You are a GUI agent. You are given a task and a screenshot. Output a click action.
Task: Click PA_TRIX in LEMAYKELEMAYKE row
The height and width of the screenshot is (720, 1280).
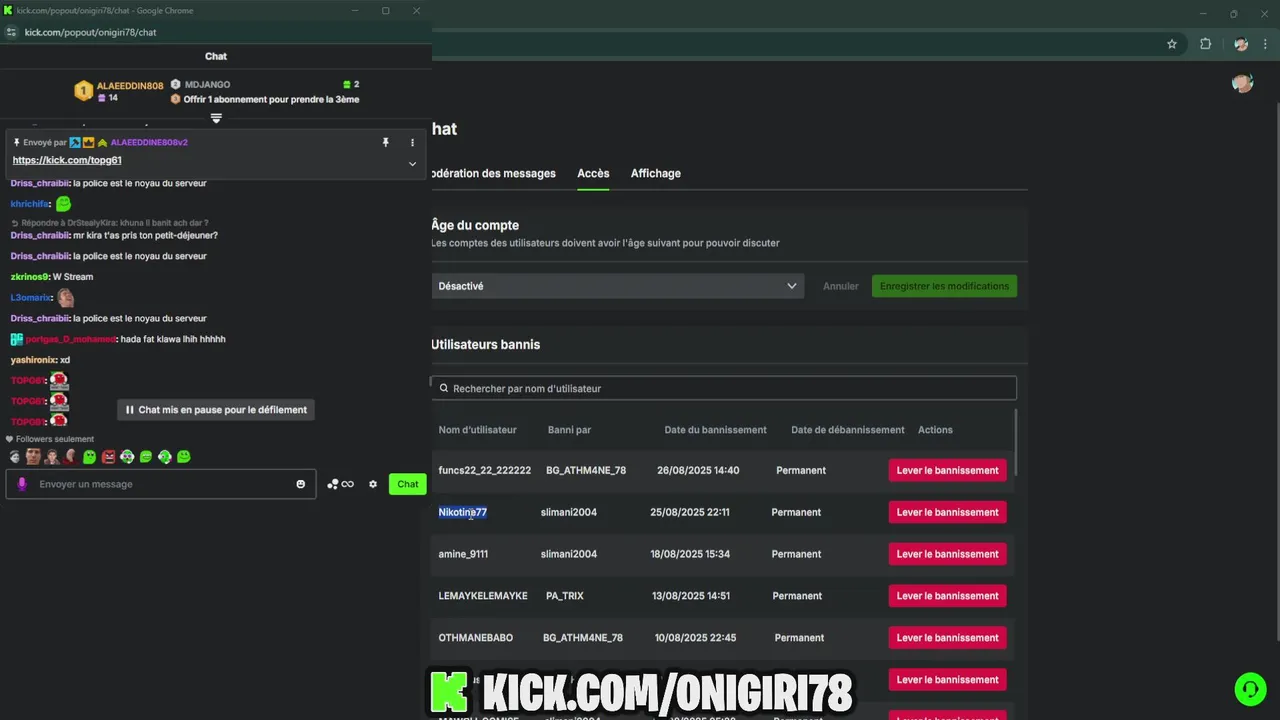564,596
